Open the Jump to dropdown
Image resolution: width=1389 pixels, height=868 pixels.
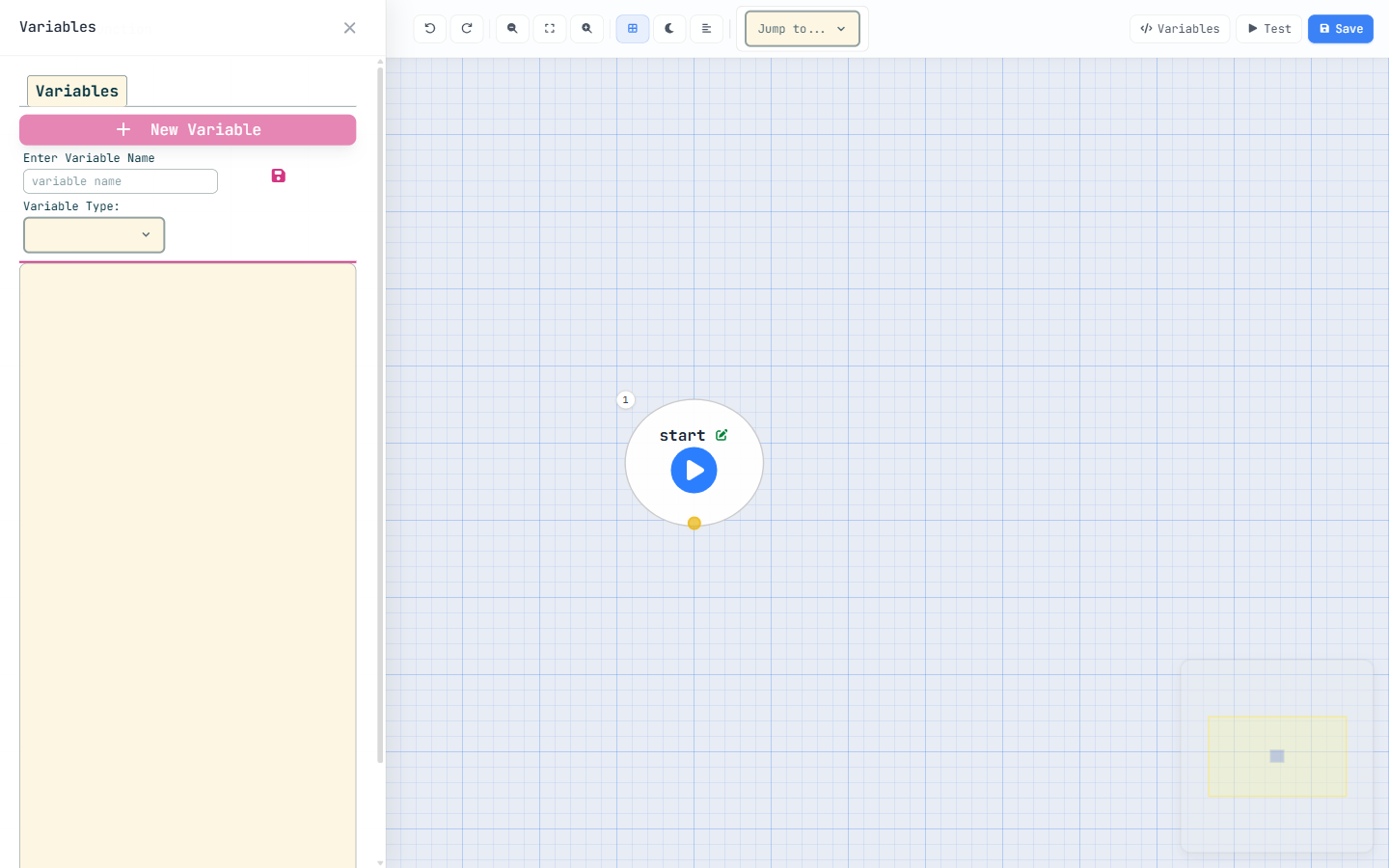pos(803,29)
